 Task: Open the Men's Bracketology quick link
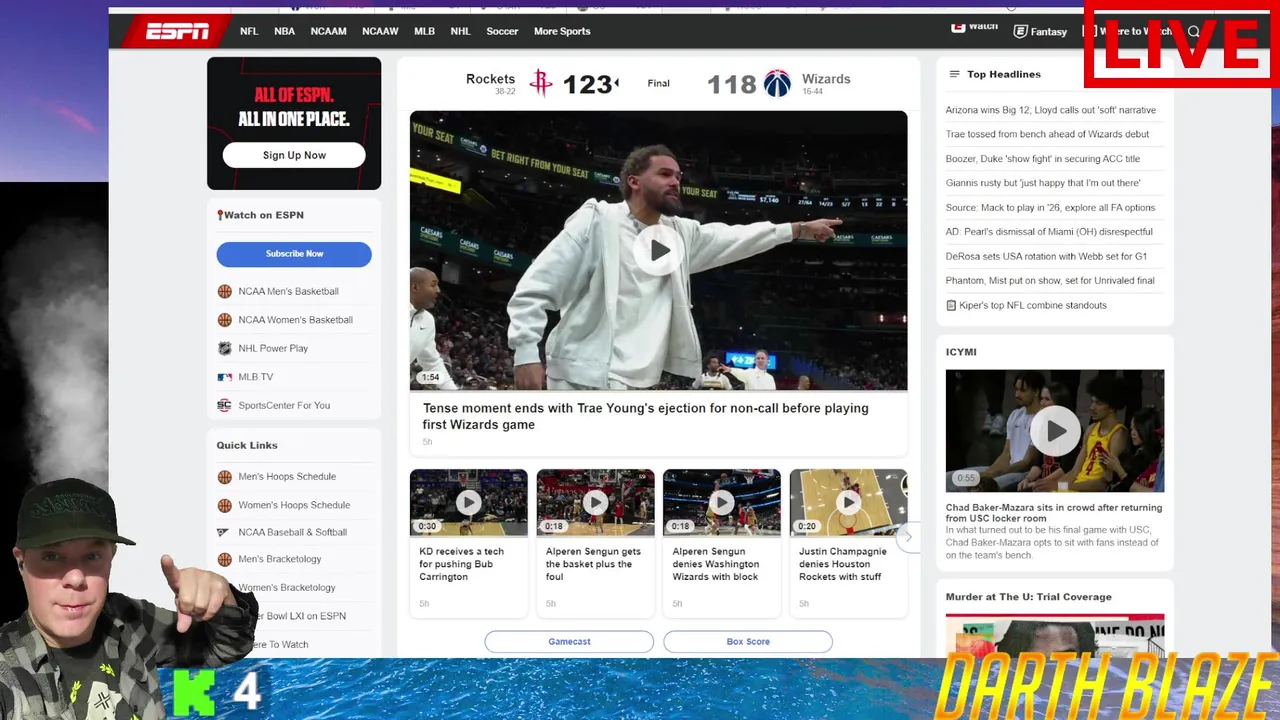click(x=280, y=559)
